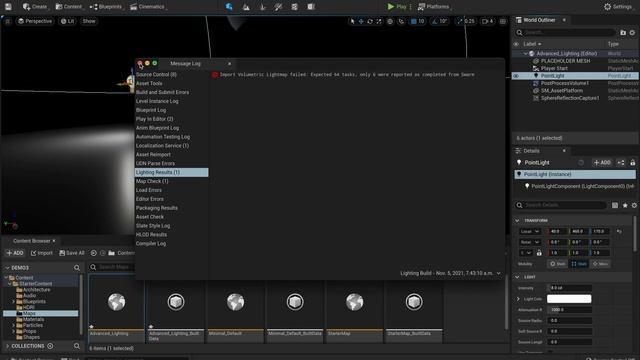Click viewport layout maximize icon
Screen dimensions: 640x360
point(503,21)
